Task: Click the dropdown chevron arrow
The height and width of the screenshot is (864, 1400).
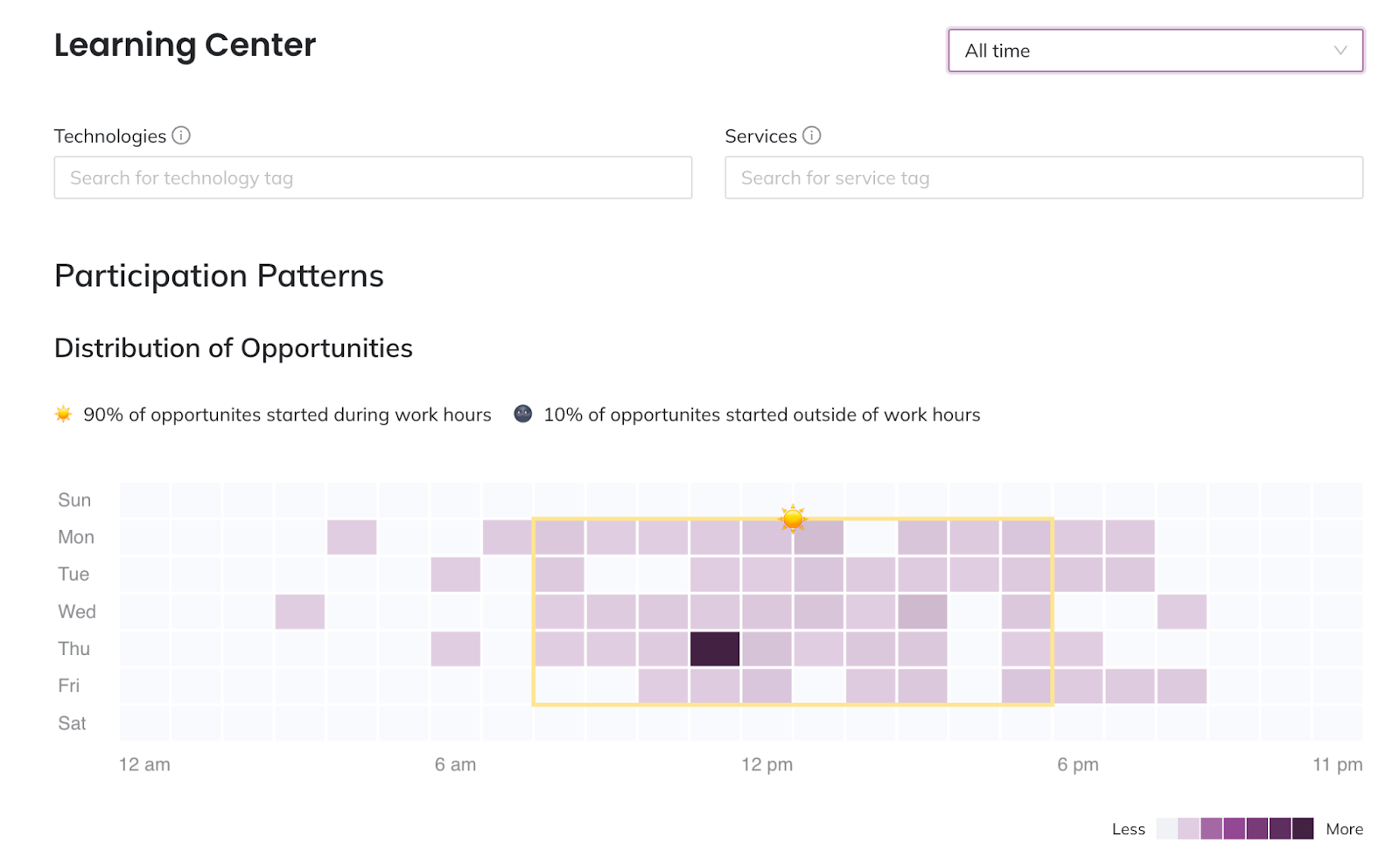Action: pyautogui.click(x=1340, y=51)
